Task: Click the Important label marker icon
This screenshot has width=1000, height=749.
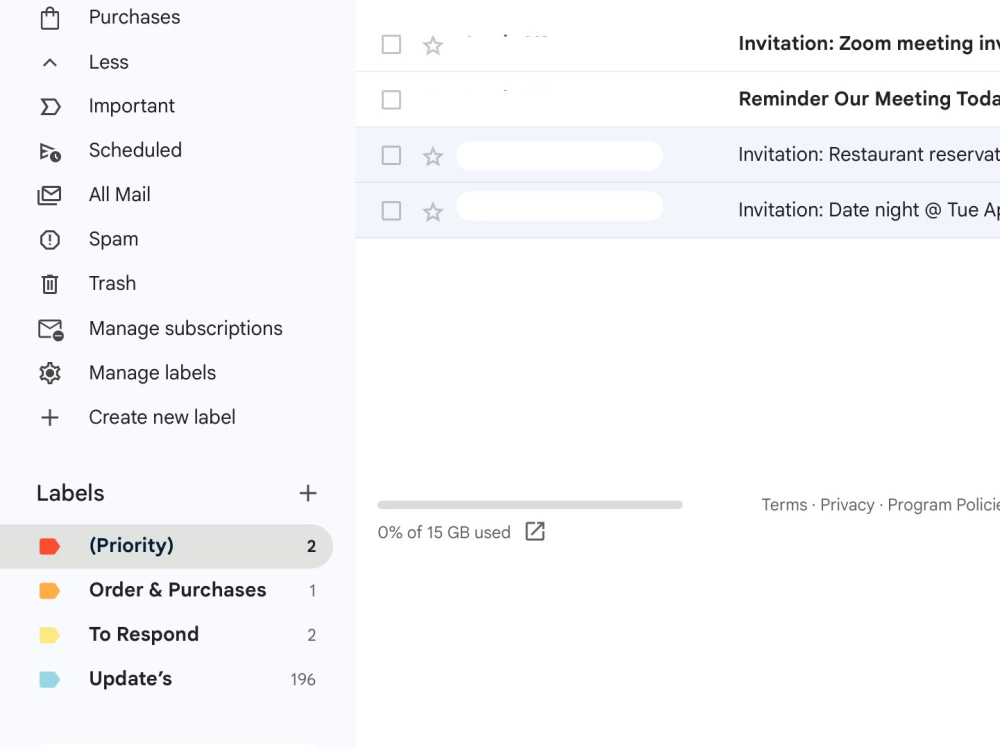Action: coord(50,107)
